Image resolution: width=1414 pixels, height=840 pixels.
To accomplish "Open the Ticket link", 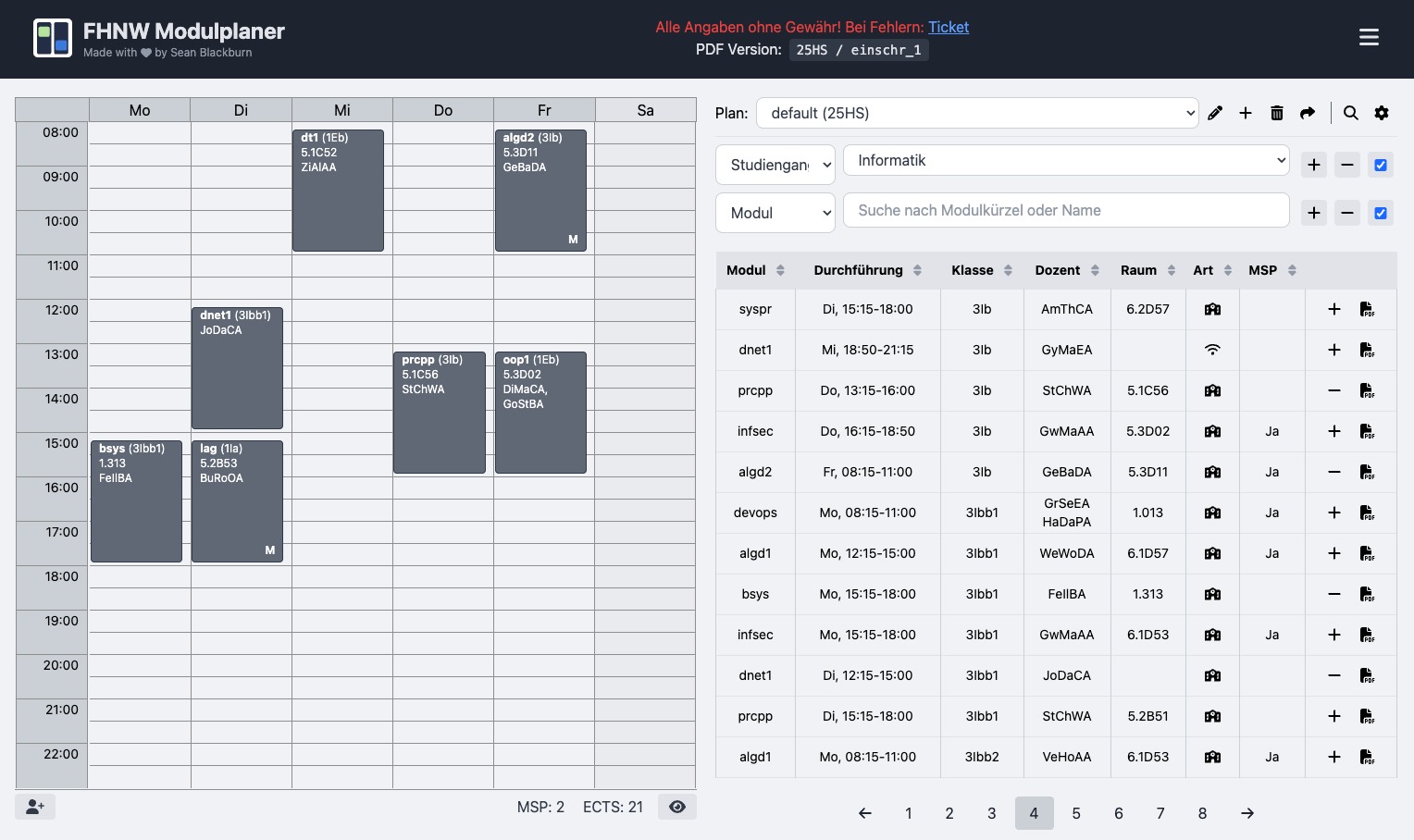I will click(x=949, y=27).
